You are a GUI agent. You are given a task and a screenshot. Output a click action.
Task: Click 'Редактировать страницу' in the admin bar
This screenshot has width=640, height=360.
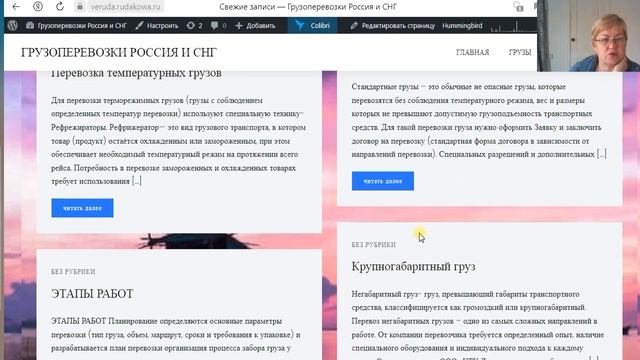click(x=398, y=25)
